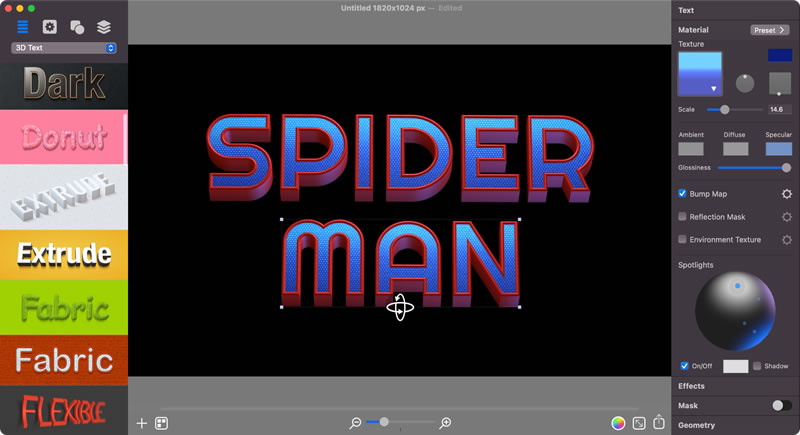The width and height of the screenshot is (800, 435).
Task: Turn on the Mask toggle
Action: click(x=782, y=405)
